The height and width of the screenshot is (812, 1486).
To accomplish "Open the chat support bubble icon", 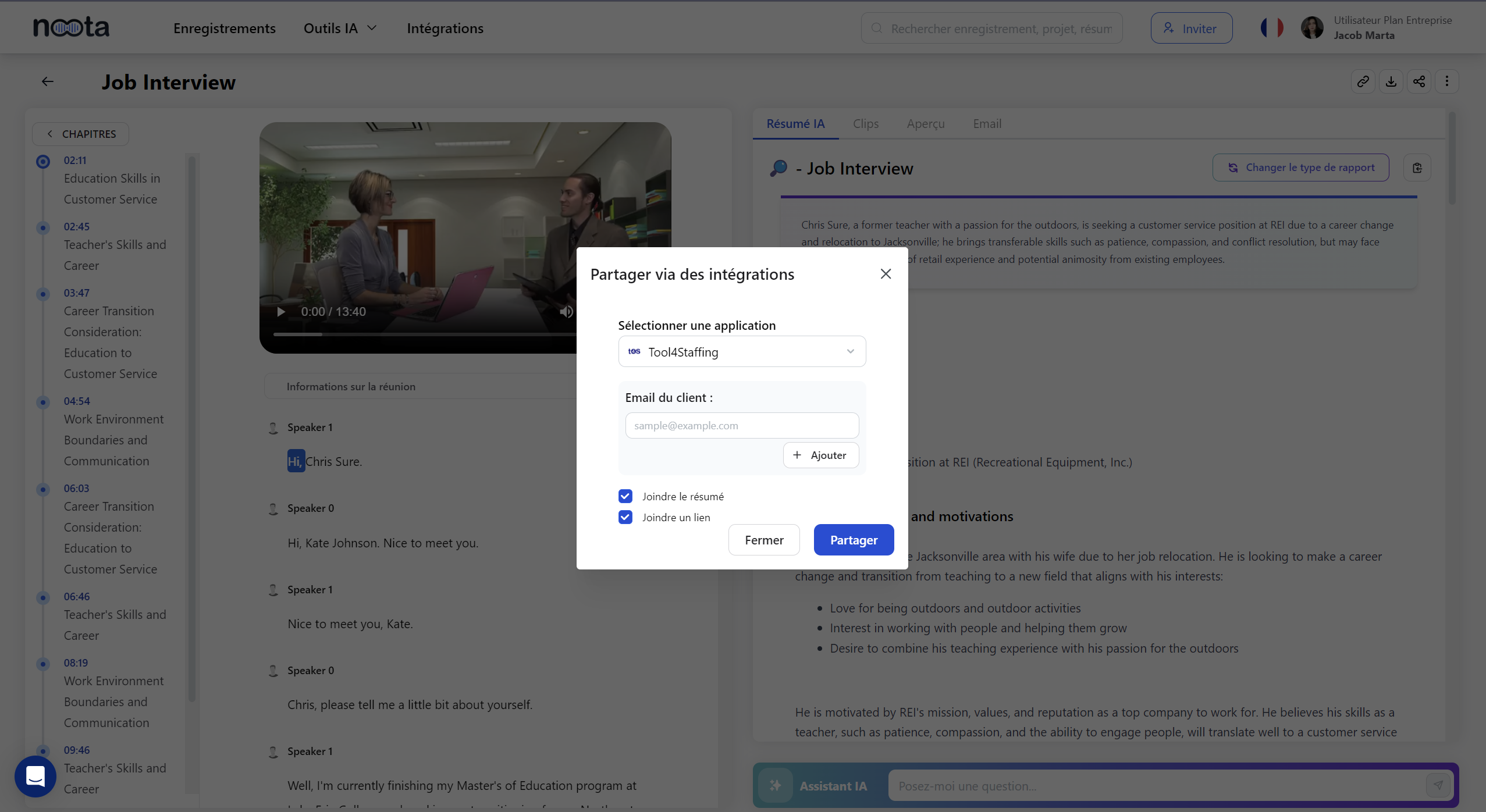I will (35, 776).
